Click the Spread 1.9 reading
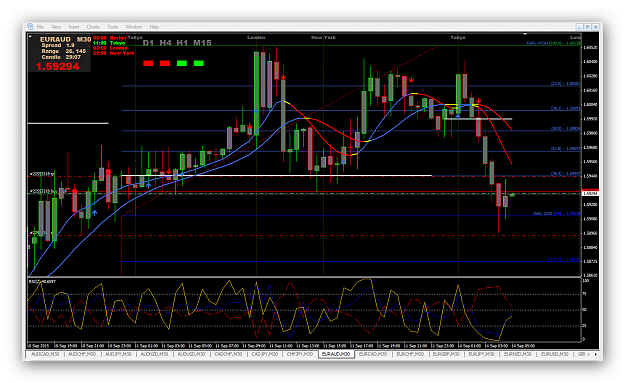 click(58, 45)
